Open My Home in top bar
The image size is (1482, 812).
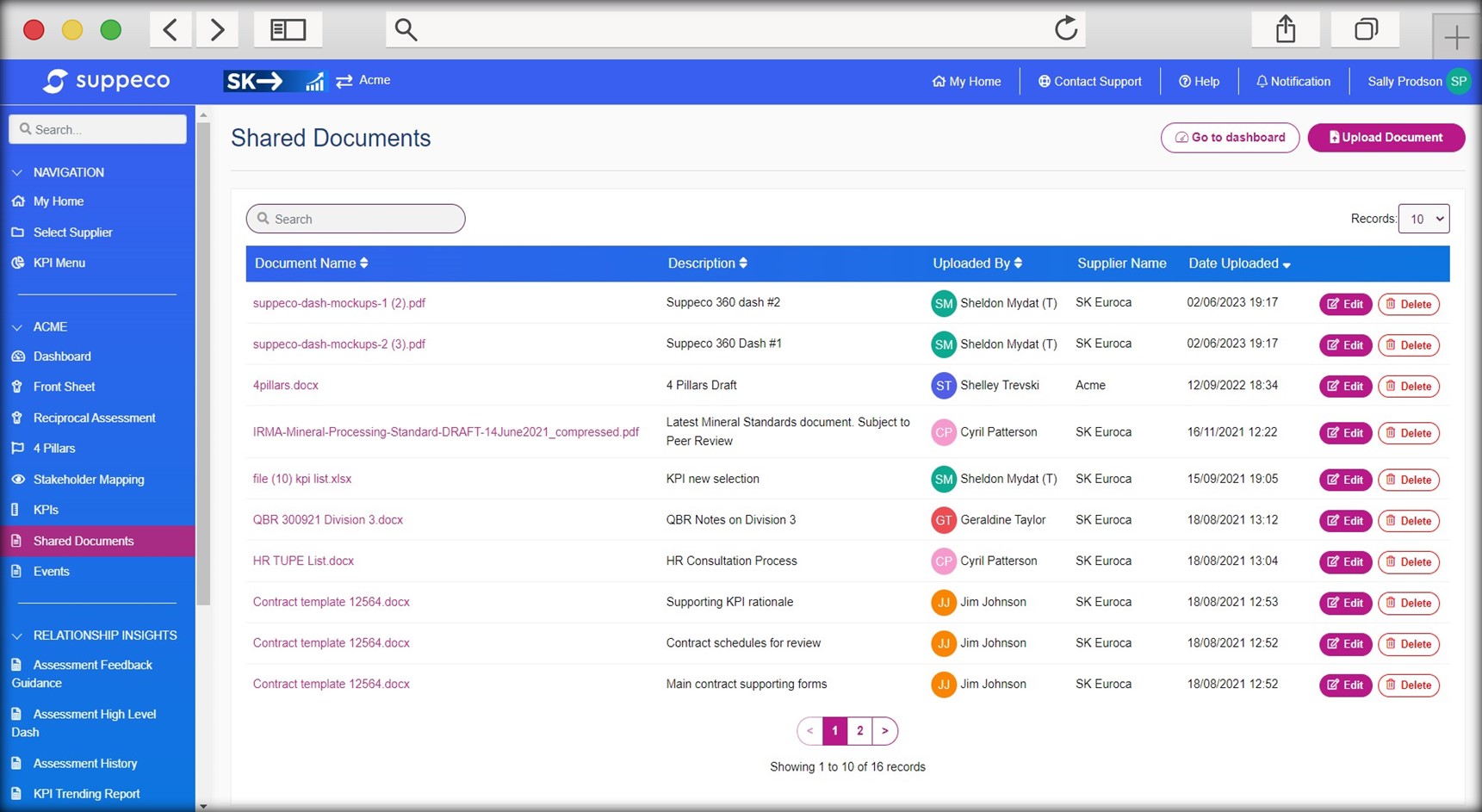[966, 82]
